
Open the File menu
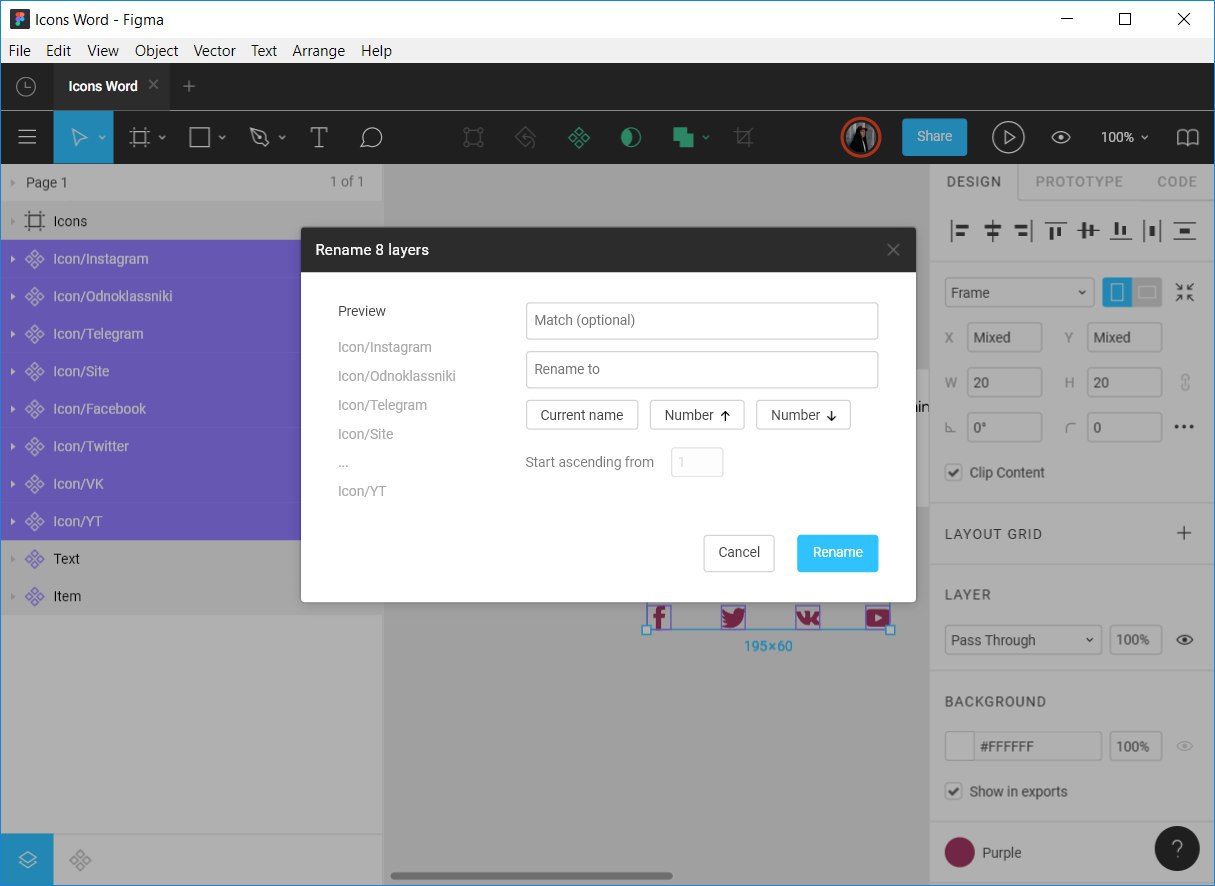click(x=20, y=51)
